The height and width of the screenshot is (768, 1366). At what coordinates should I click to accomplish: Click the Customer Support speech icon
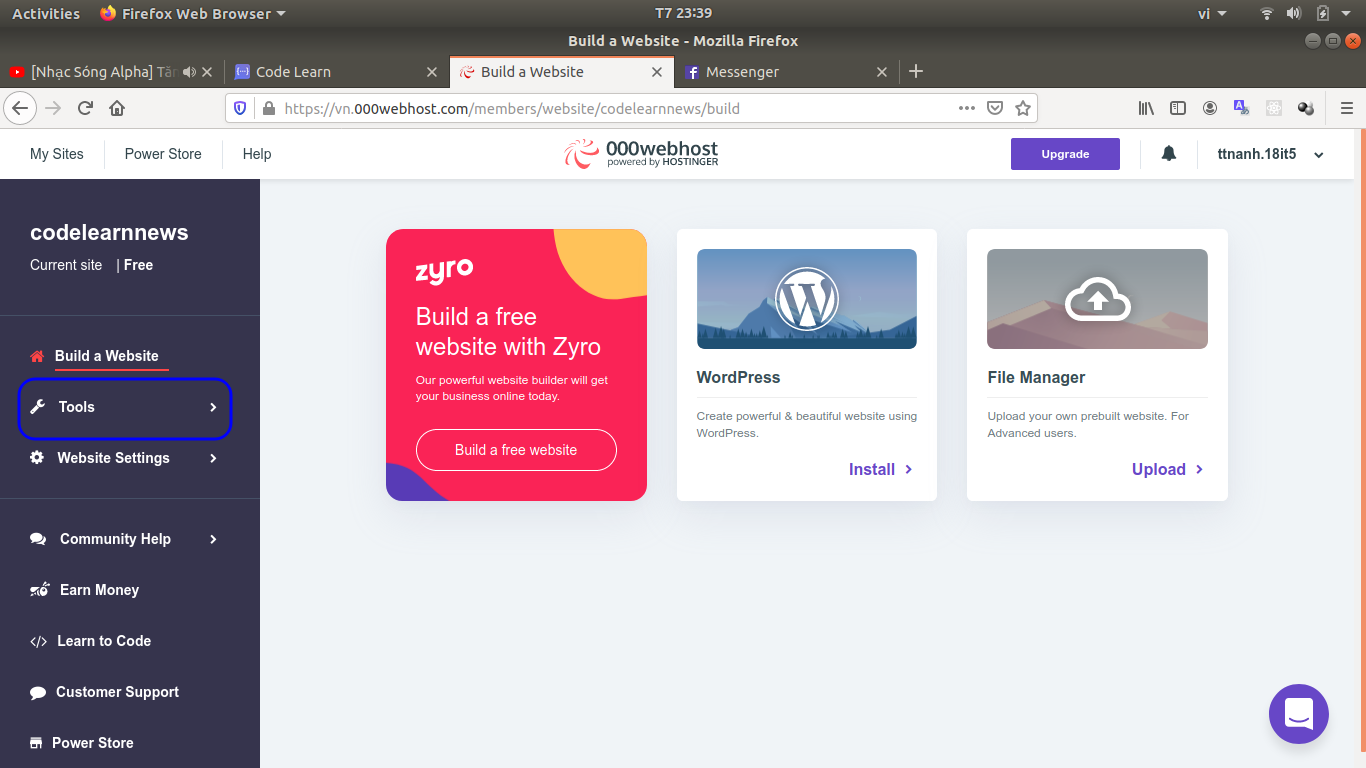click(38, 692)
